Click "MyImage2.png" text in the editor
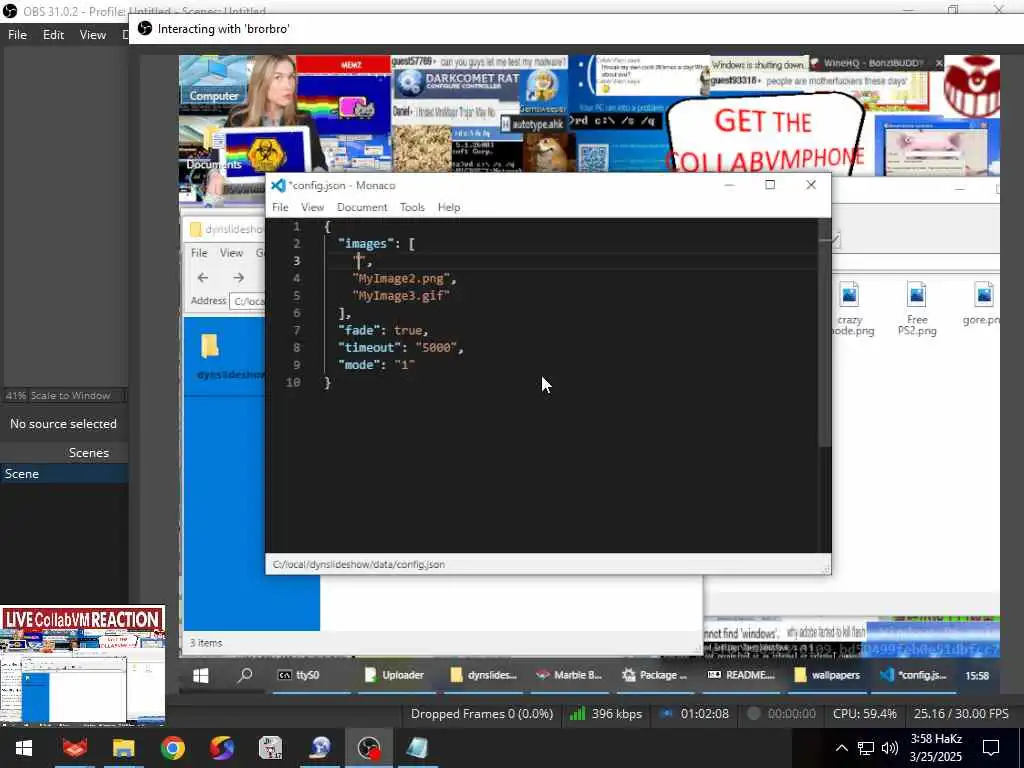 pos(401,278)
